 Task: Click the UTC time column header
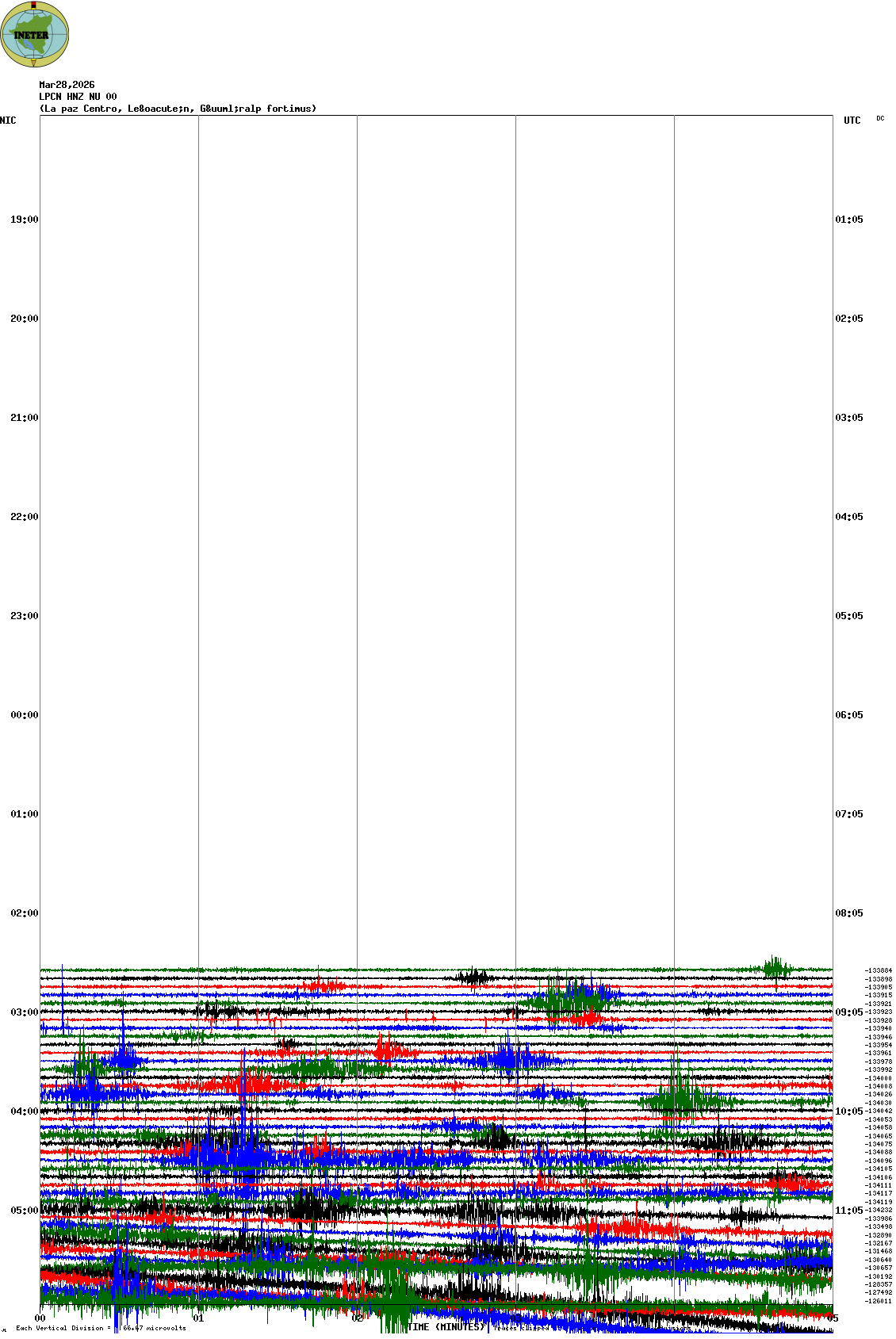(x=852, y=121)
